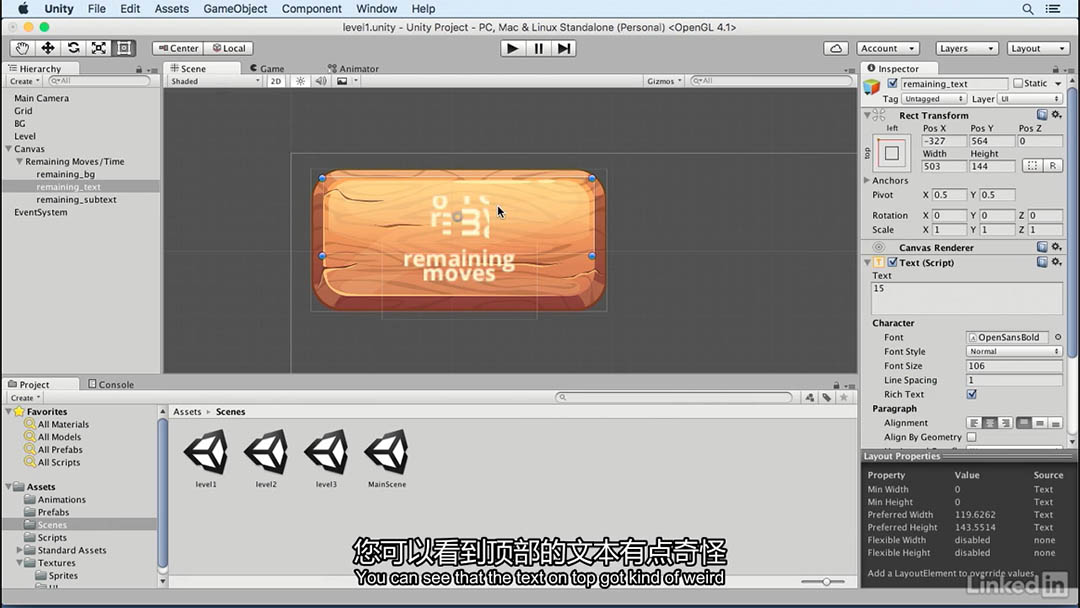Select the Rotate tool

73,48
